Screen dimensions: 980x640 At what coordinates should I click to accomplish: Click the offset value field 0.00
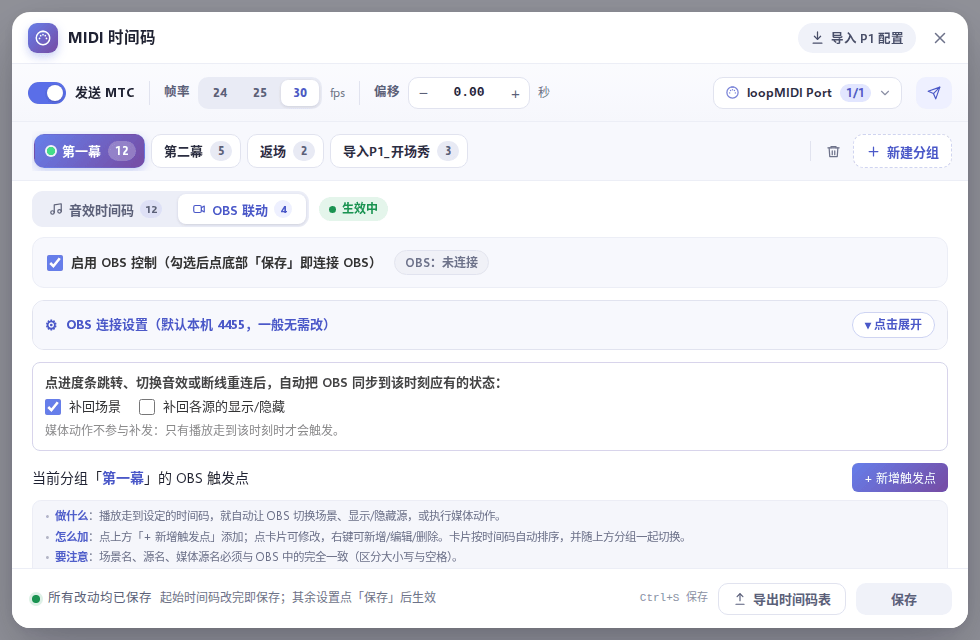pos(469,92)
